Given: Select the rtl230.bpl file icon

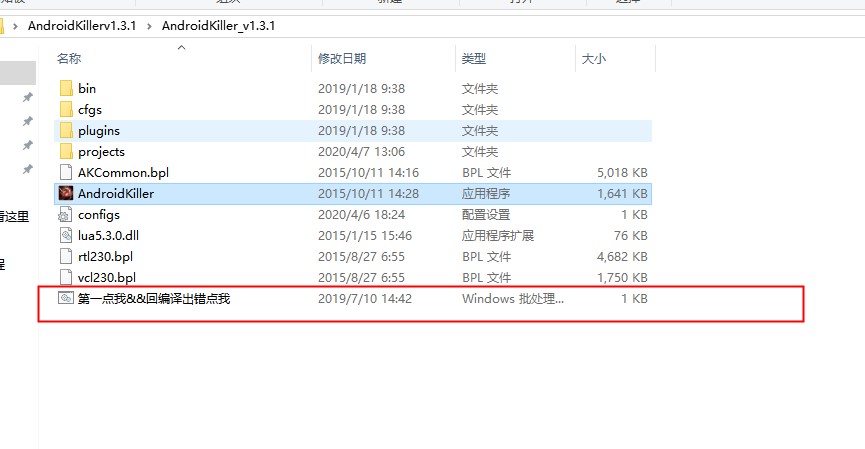Looking at the screenshot, I should [x=66, y=256].
